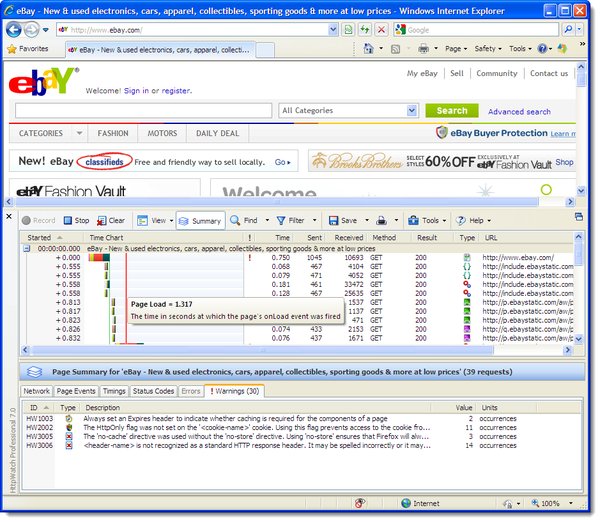Select the Status Codes tab

pyautogui.click(x=153, y=391)
